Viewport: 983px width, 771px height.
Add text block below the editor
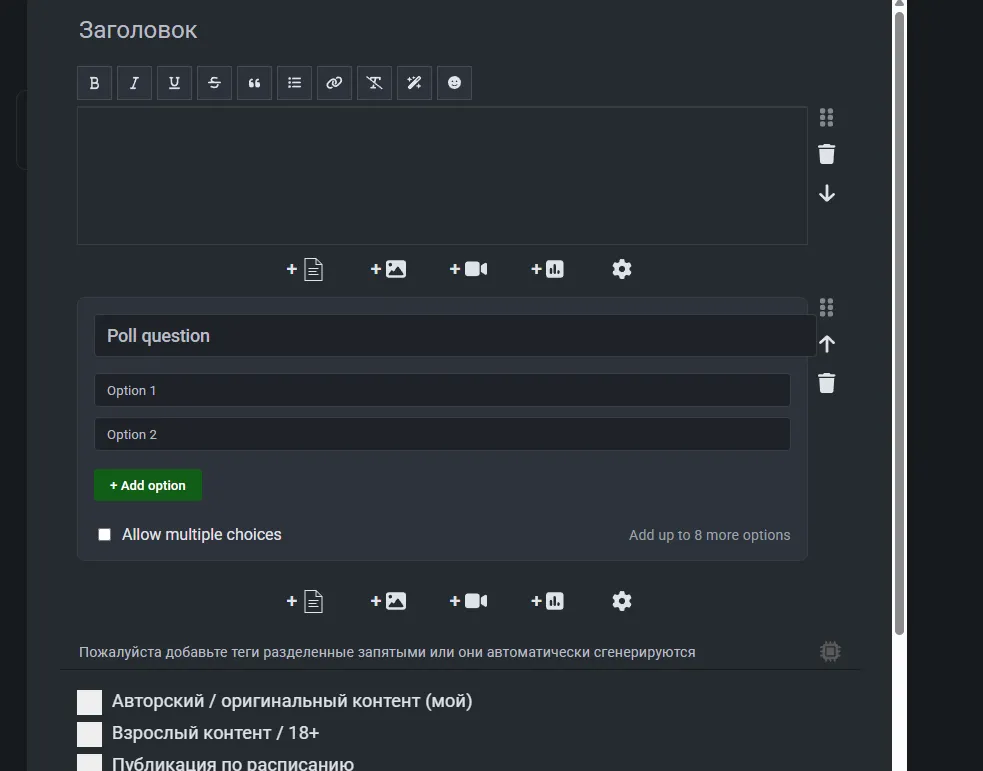[x=305, y=270]
